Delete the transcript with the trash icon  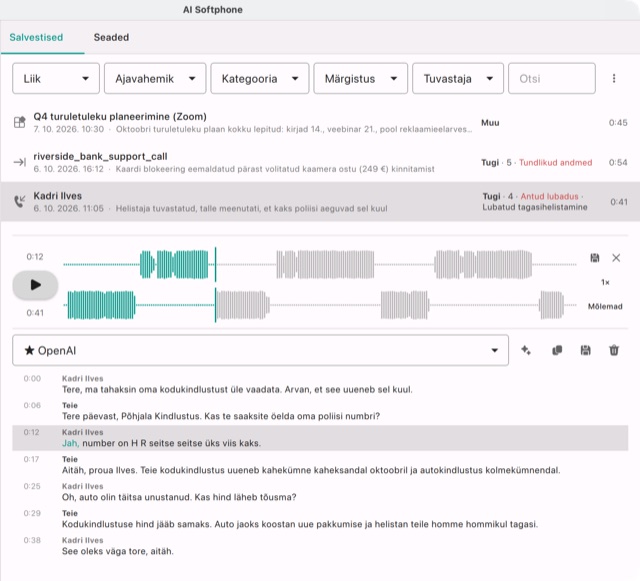pyautogui.click(x=614, y=350)
